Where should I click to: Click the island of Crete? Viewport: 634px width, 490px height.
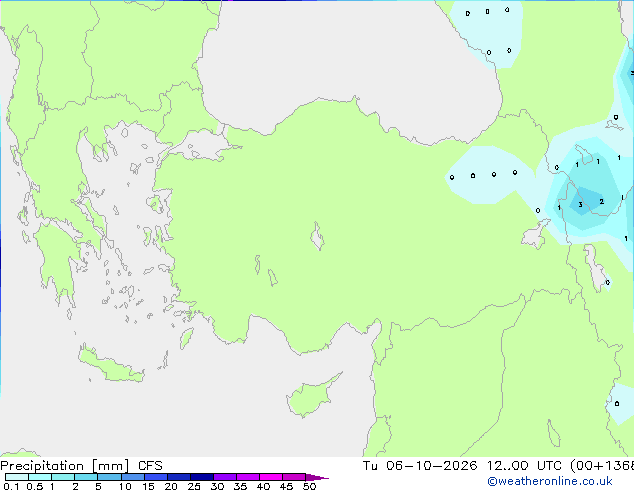110,365
